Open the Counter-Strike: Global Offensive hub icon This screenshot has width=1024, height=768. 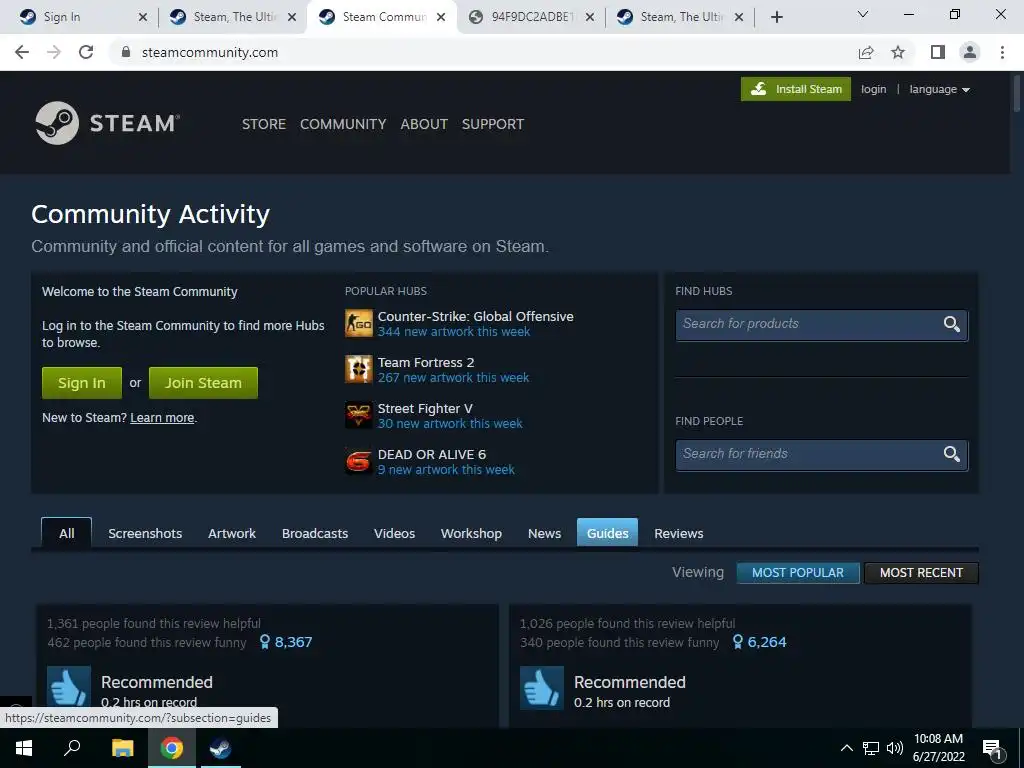[359, 323]
